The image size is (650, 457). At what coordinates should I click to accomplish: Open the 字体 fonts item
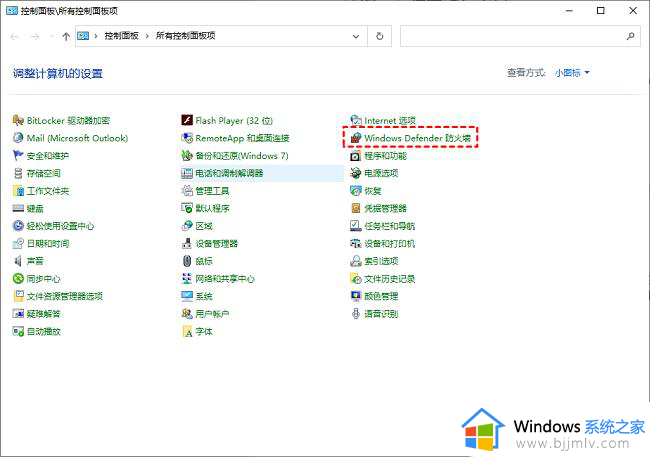204,331
